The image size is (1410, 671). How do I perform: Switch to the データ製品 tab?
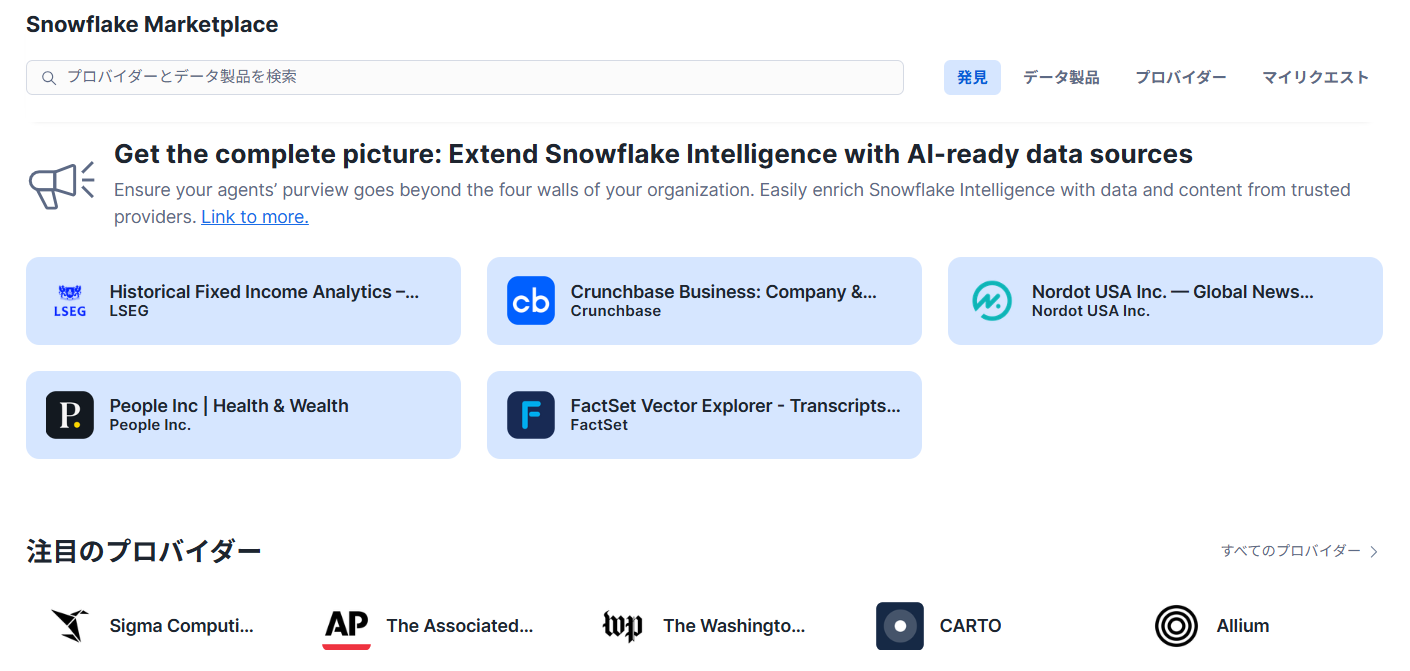(1061, 78)
